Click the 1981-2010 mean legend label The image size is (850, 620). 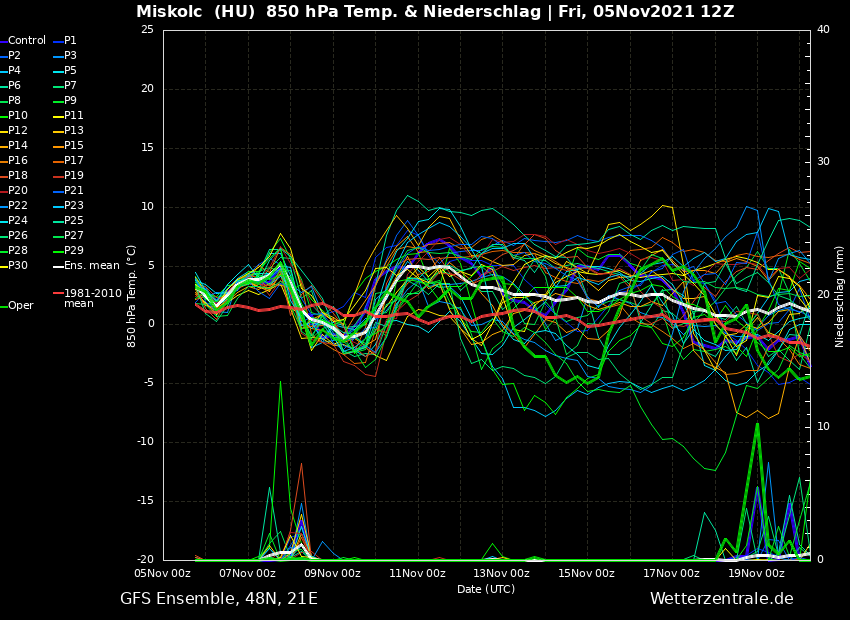[92, 299]
